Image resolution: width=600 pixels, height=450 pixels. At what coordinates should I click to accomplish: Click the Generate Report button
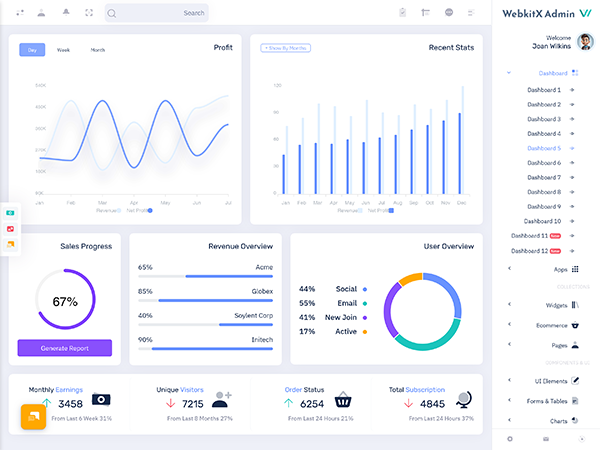point(65,349)
